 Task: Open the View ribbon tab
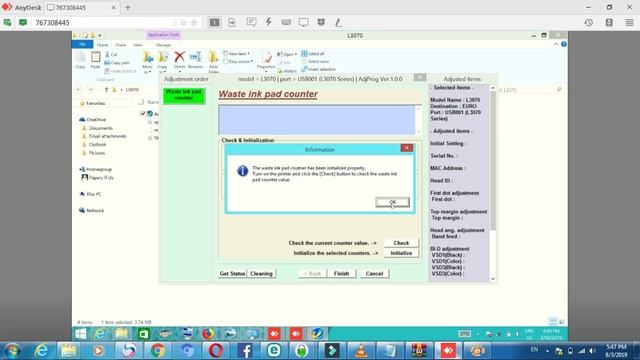click(x=138, y=45)
